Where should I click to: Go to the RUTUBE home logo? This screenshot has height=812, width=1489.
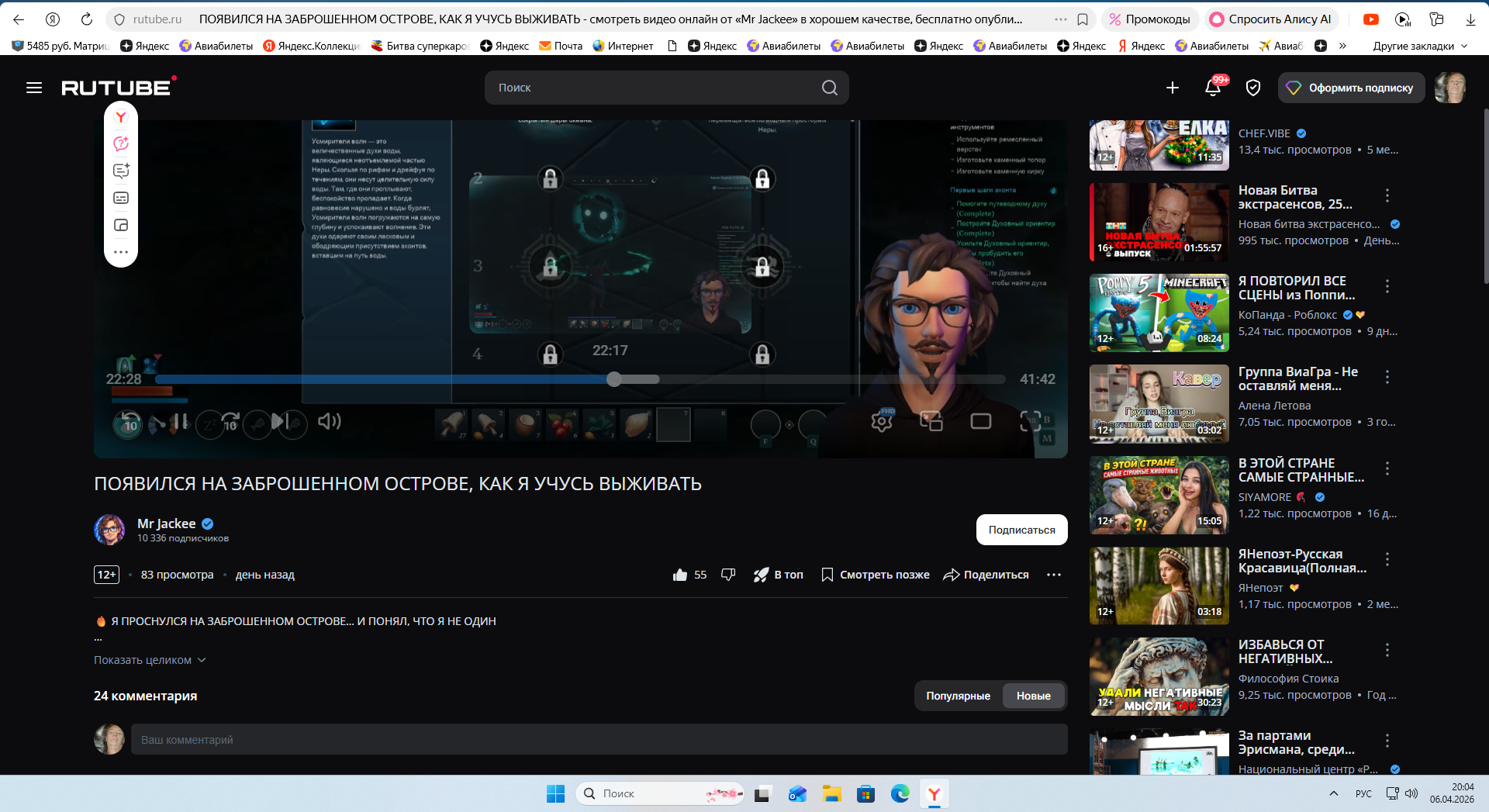(119, 87)
